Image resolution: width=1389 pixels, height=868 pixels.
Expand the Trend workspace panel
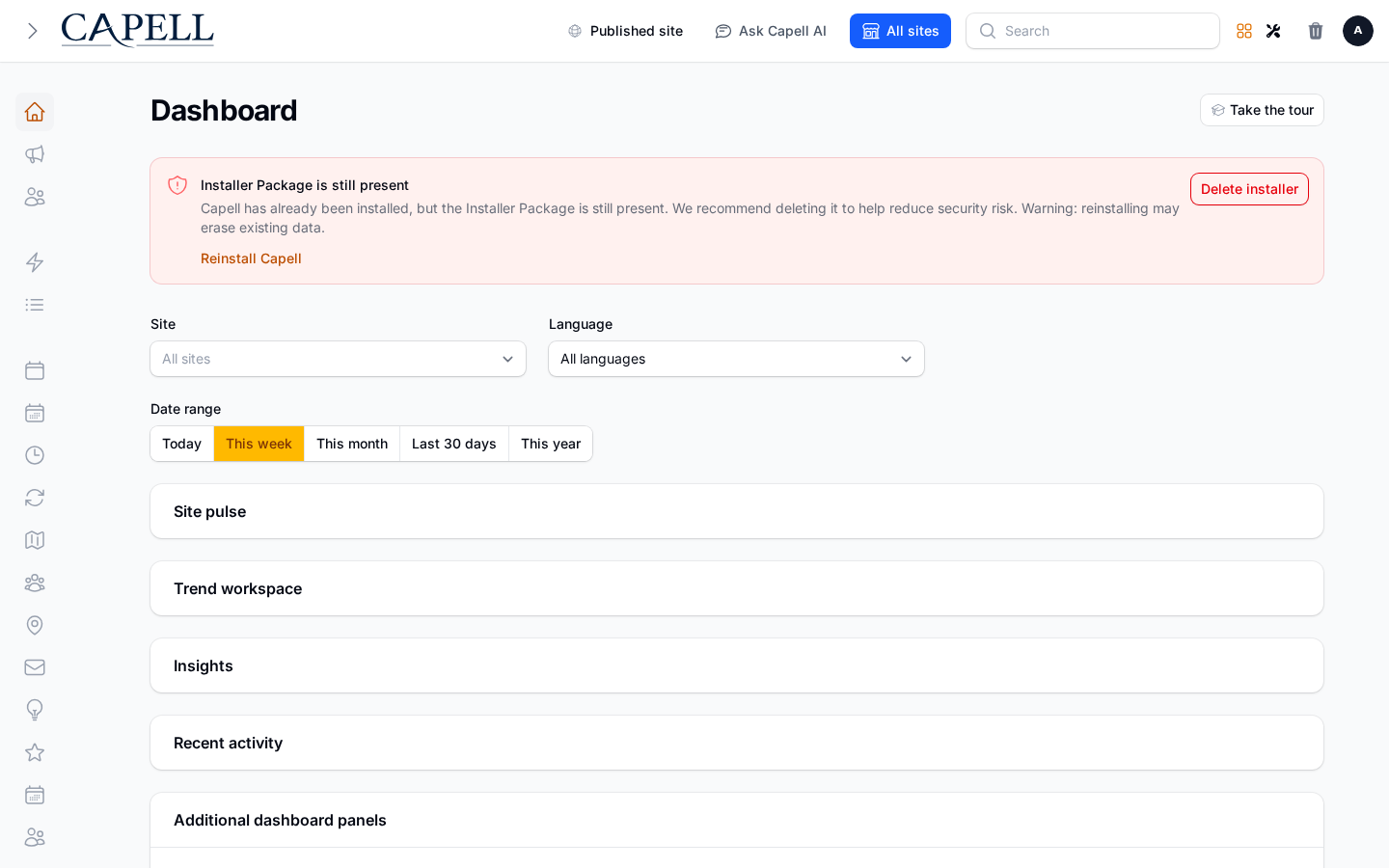point(737,588)
